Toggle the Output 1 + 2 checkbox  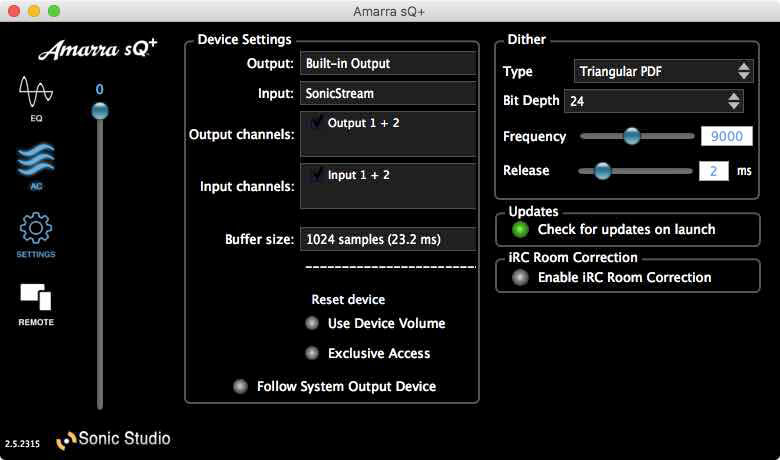point(315,122)
